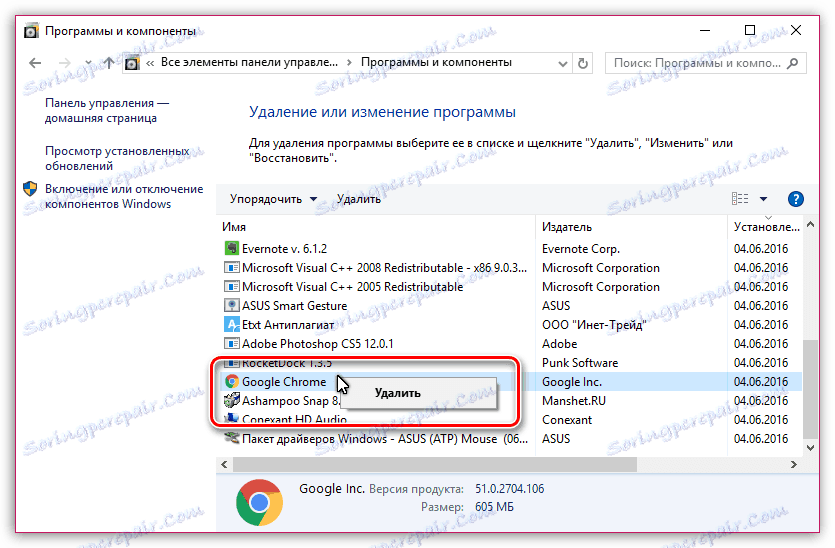Click the horizontal scrollbar thumb

[435, 464]
